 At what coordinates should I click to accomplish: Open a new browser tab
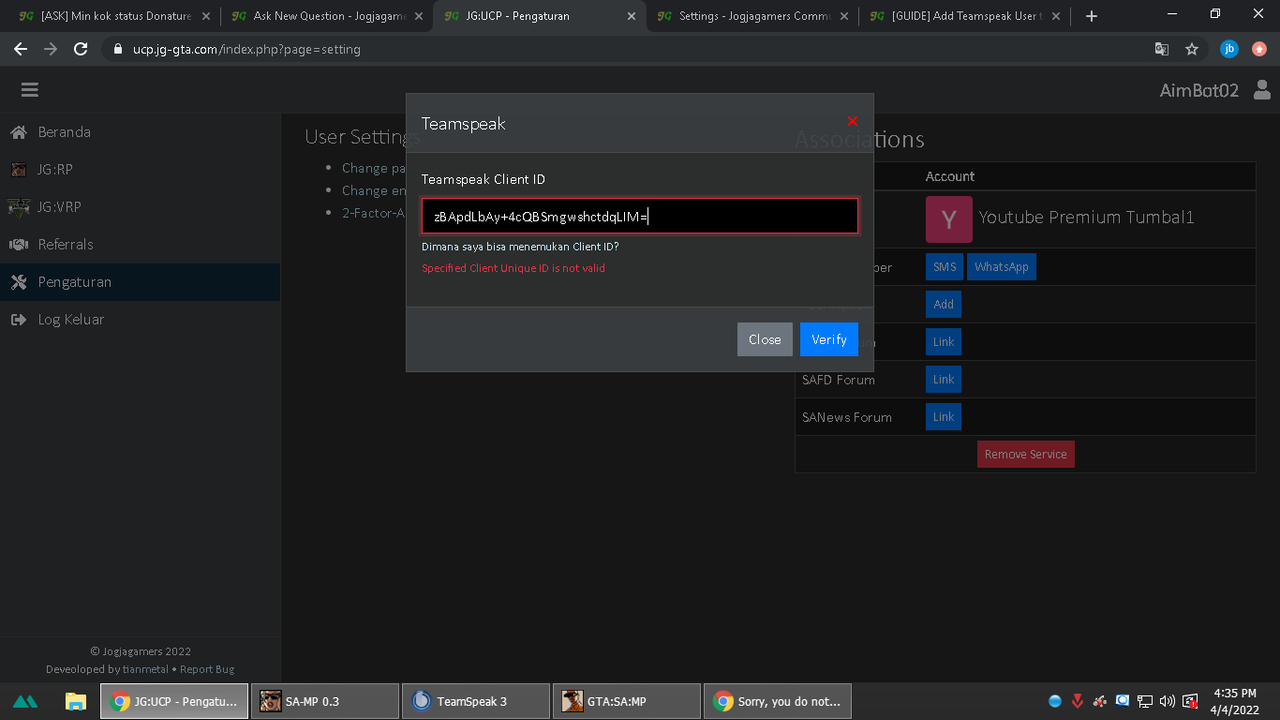[1091, 16]
